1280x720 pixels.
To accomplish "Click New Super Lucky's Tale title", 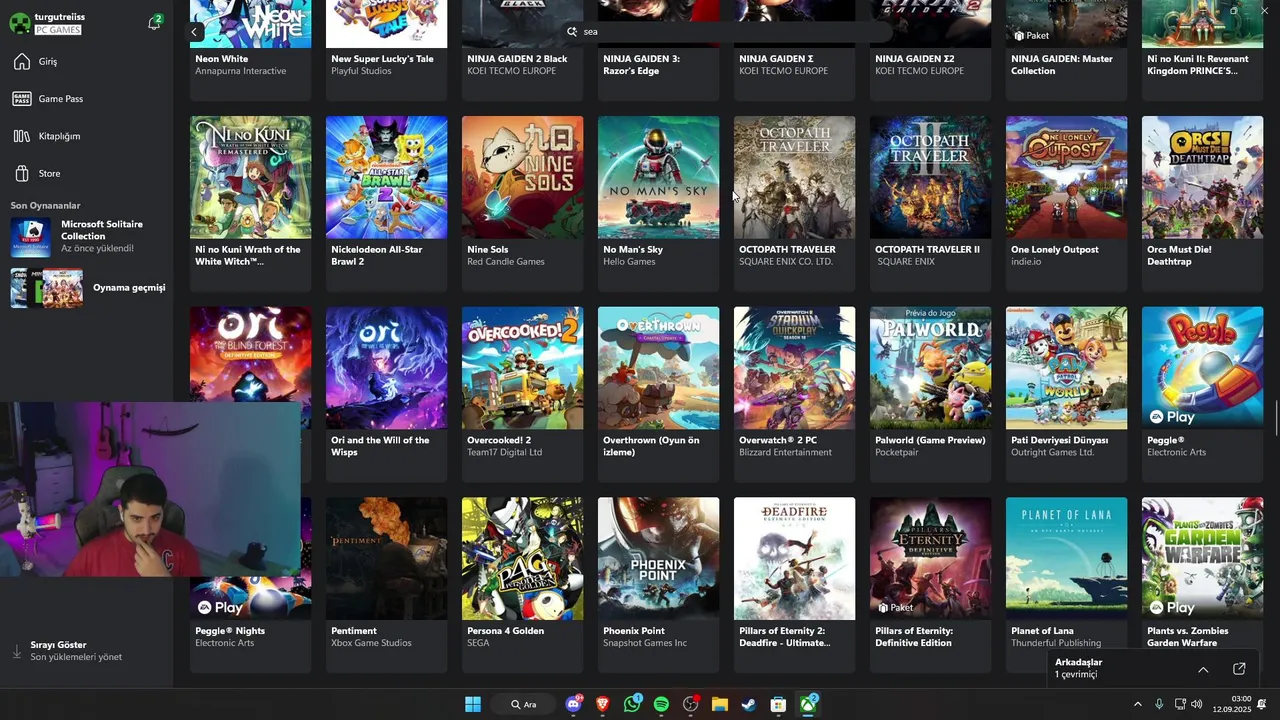I will click(382, 59).
